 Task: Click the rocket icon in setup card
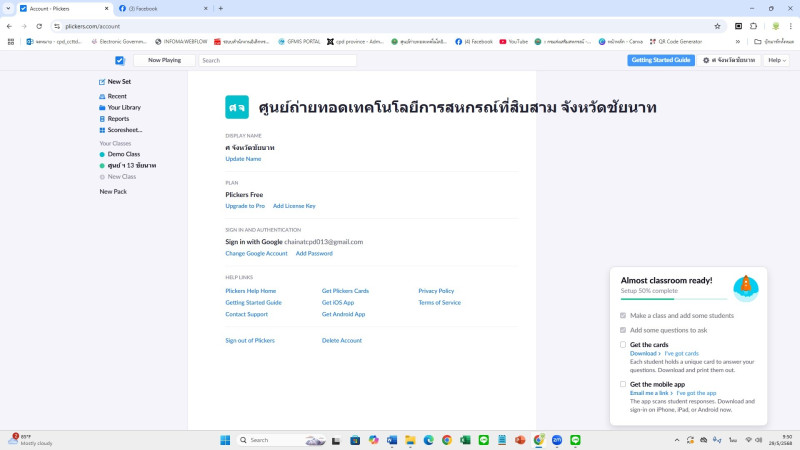[x=745, y=288]
